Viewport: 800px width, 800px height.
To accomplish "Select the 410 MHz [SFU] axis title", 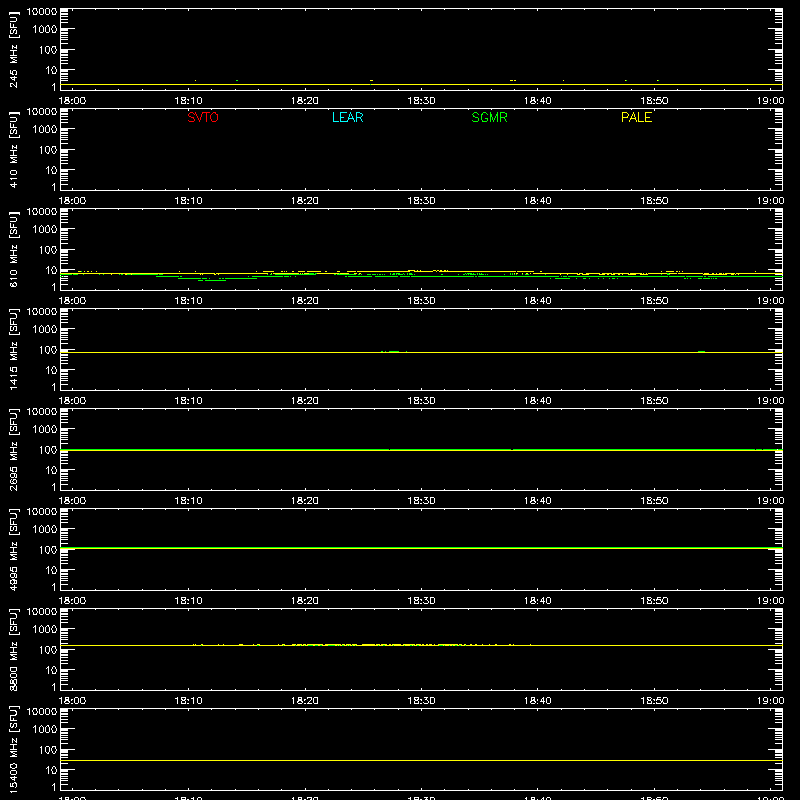I will [13, 150].
